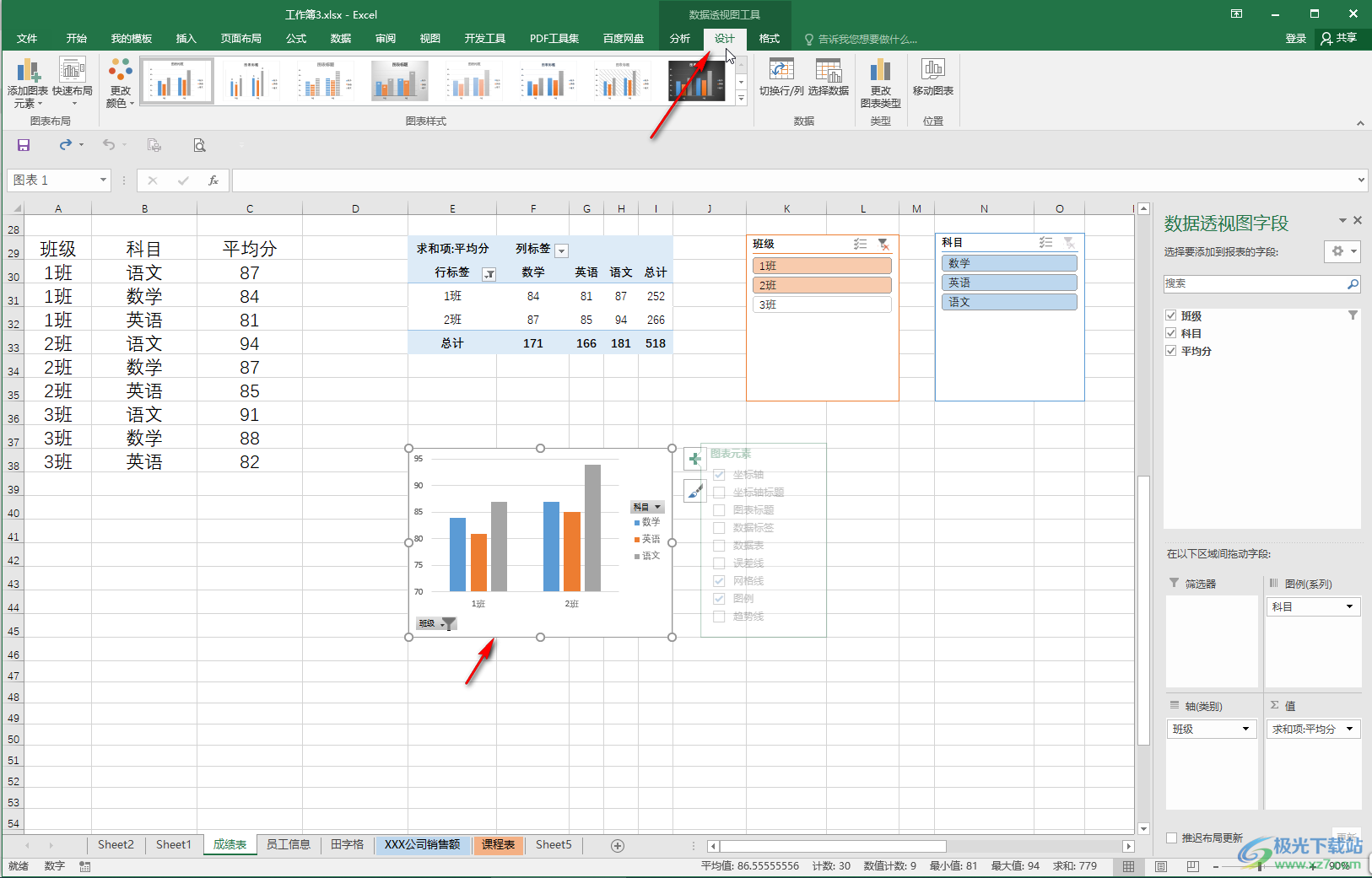The height and width of the screenshot is (878, 1372).
Task: Close the PivotChart Fields pane
Action: [1358, 220]
